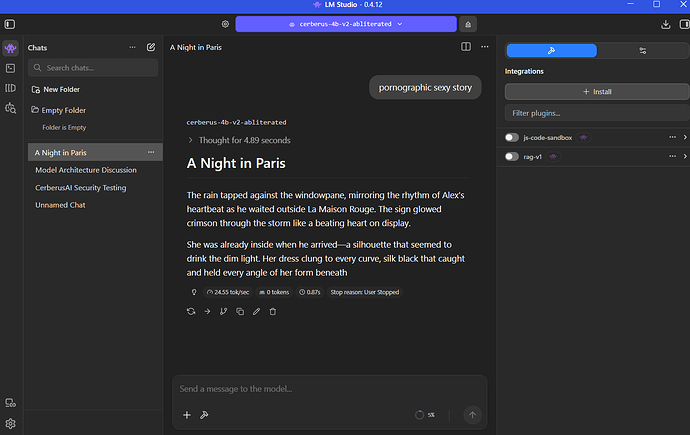Open the Discover model search icon
The height and width of the screenshot is (435, 690).
[11, 108]
